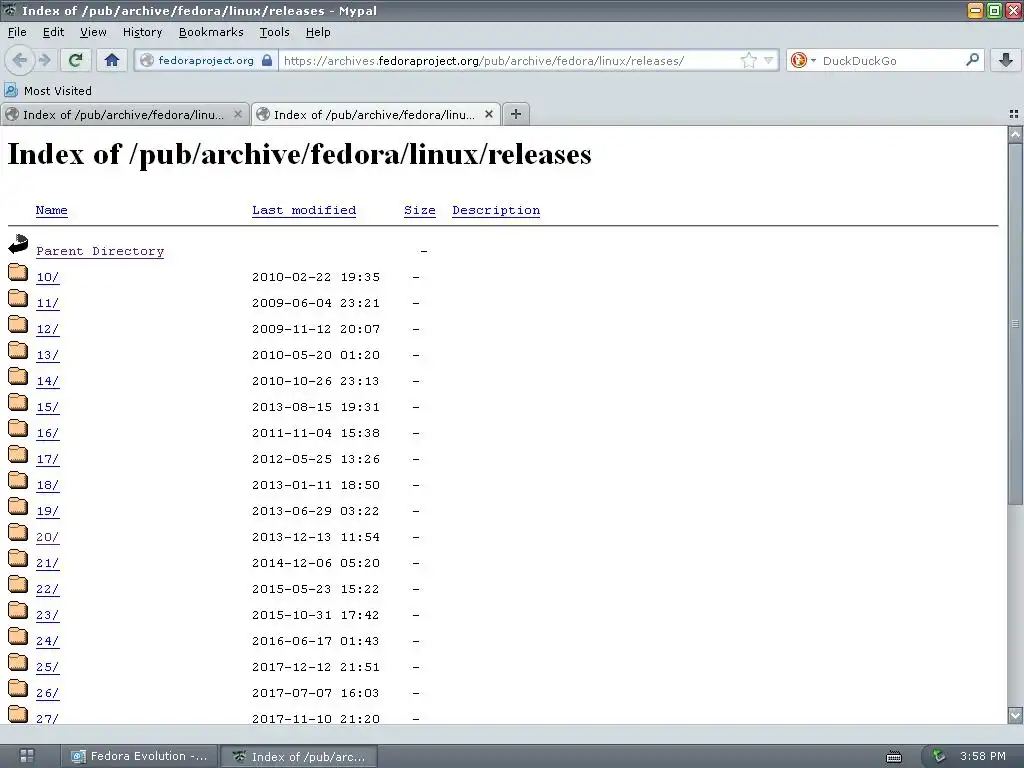The height and width of the screenshot is (768, 1024).
Task: Open the 25/ directory link
Action: point(48,667)
